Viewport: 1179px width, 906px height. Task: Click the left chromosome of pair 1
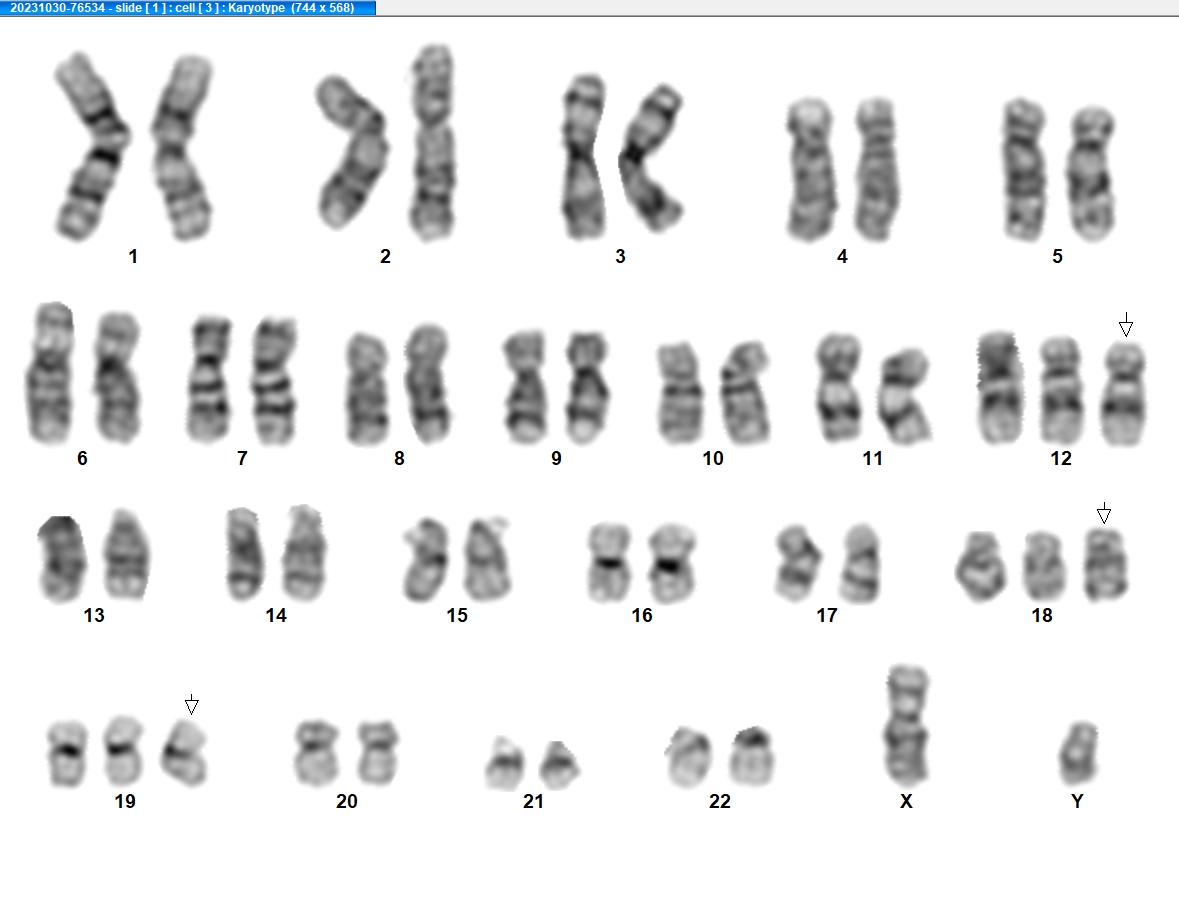[91, 146]
